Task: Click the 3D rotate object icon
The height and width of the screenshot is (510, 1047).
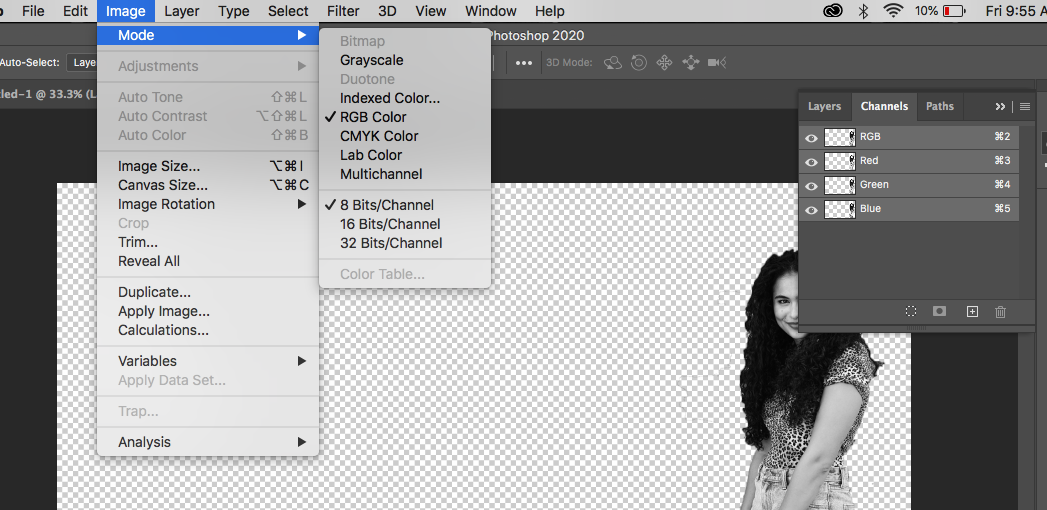Action: coord(612,63)
